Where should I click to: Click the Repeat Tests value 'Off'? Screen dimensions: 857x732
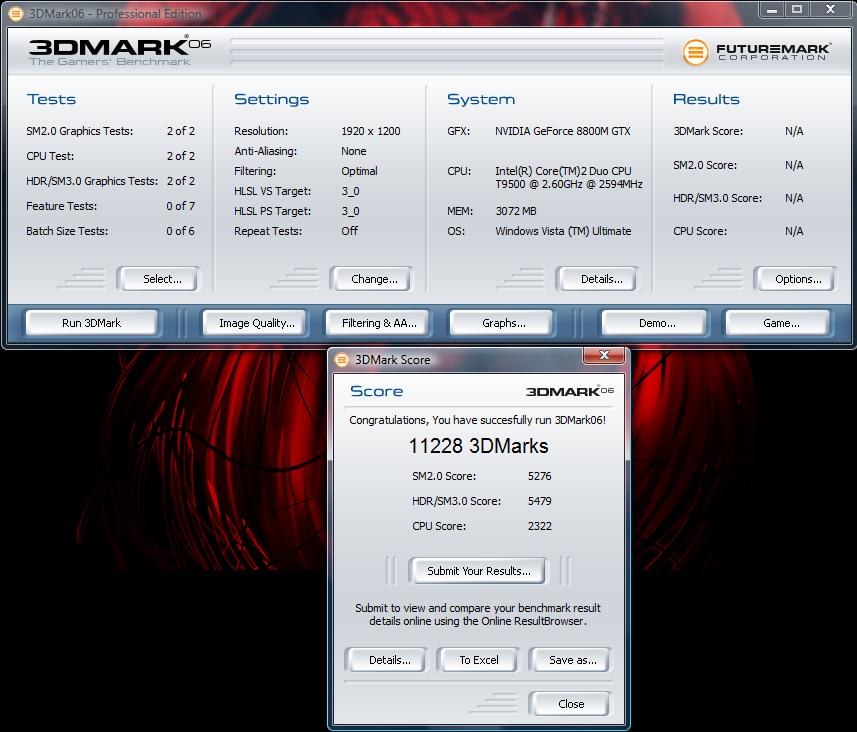tap(350, 231)
